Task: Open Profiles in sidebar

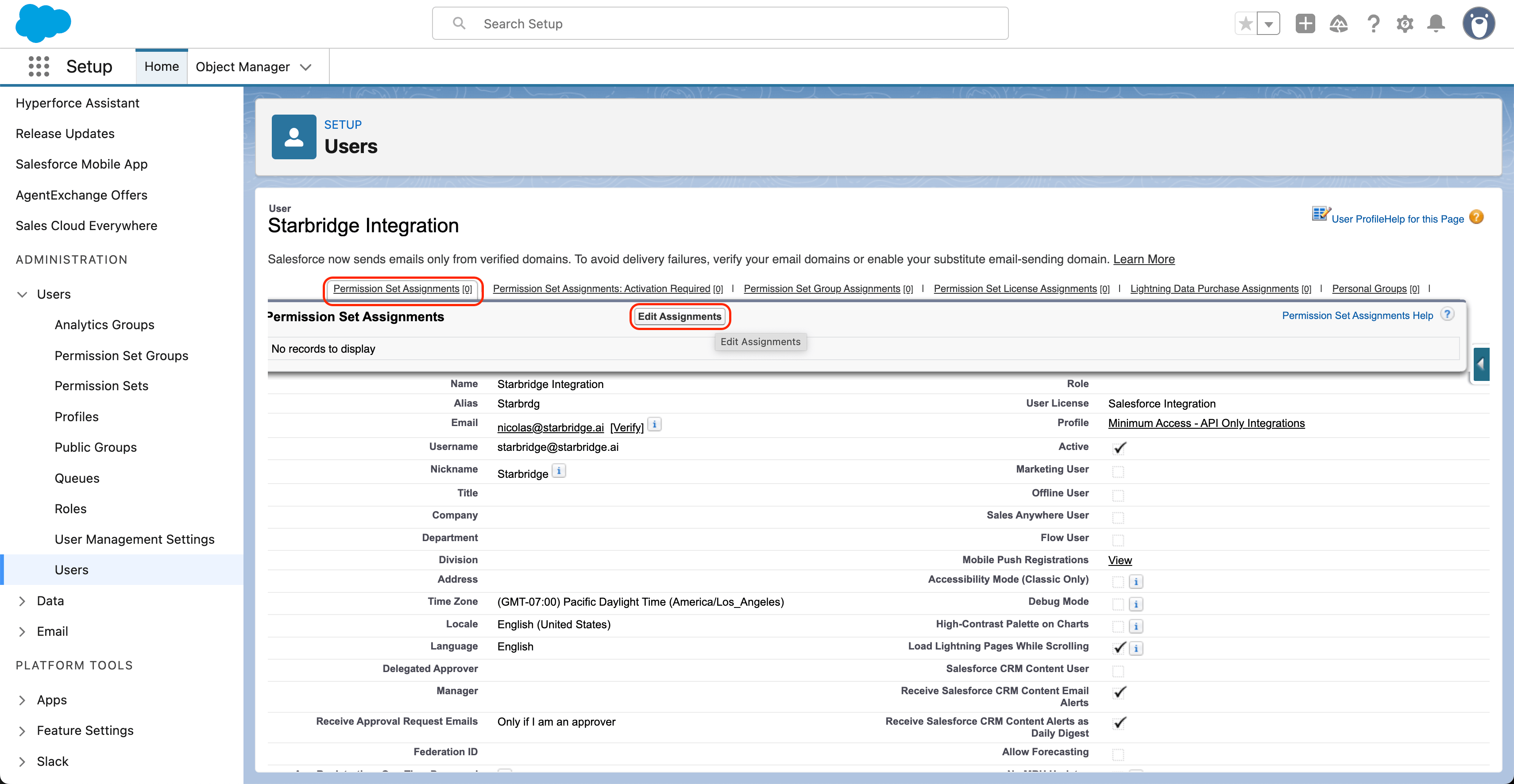Action: pos(77,416)
